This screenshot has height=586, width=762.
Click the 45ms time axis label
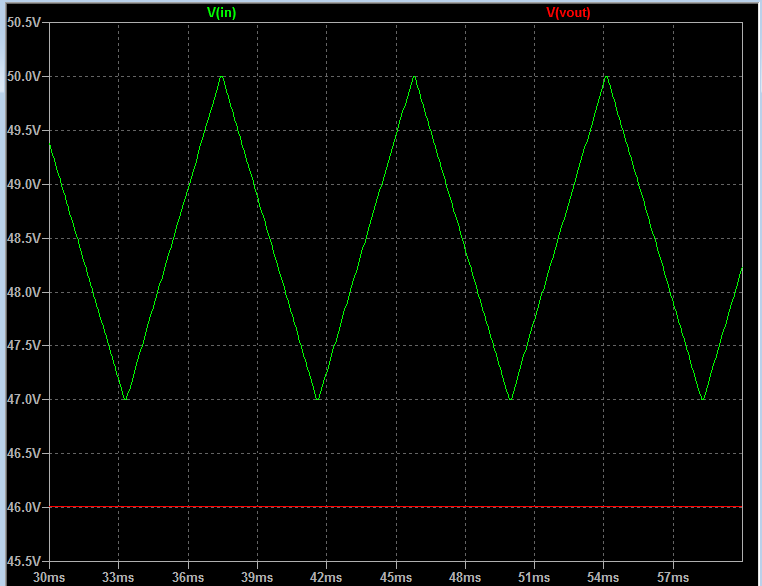[x=396, y=577]
